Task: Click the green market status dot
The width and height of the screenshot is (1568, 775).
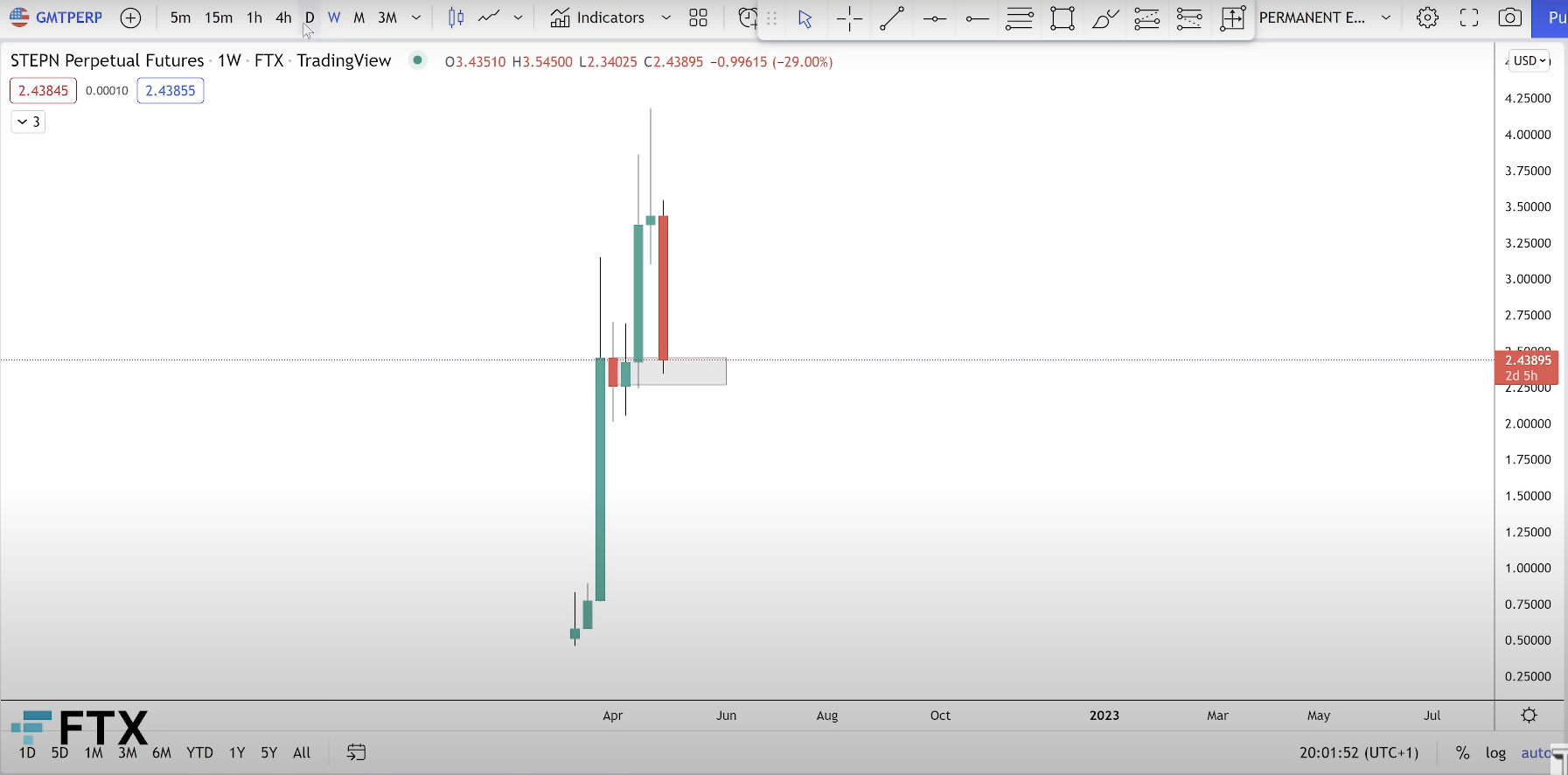Action: [x=418, y=60]
